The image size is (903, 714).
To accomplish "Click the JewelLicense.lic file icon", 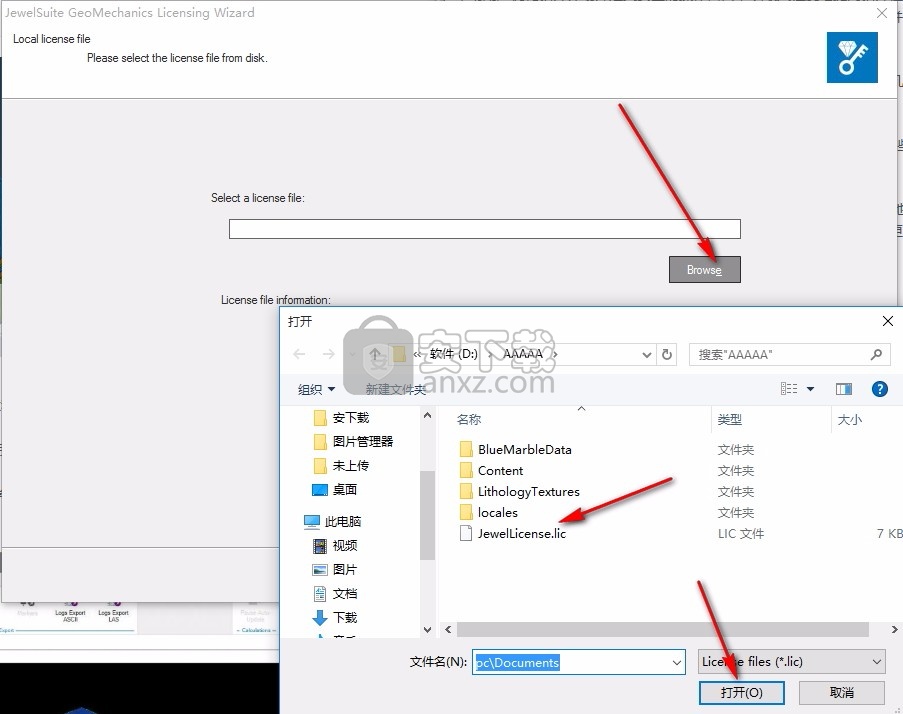I will click(466, 534).
